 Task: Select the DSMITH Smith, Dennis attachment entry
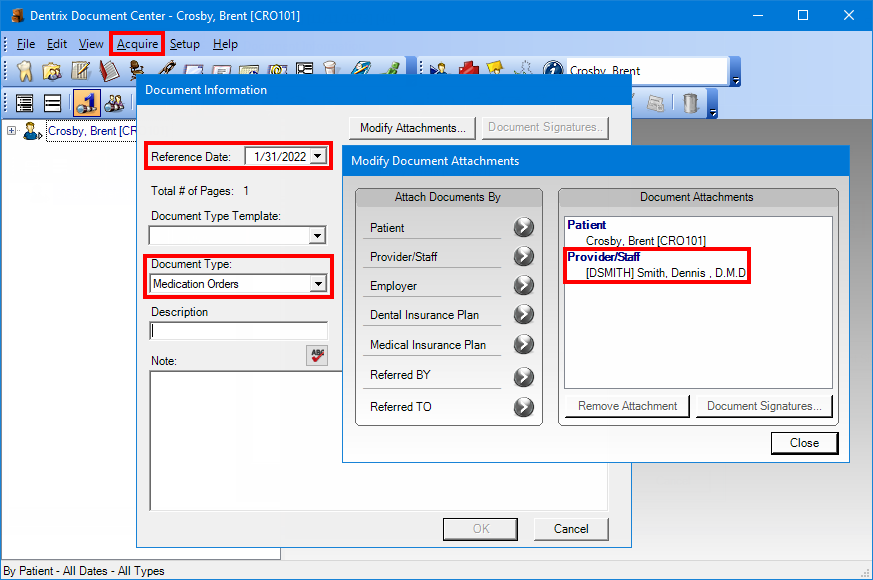666,273
